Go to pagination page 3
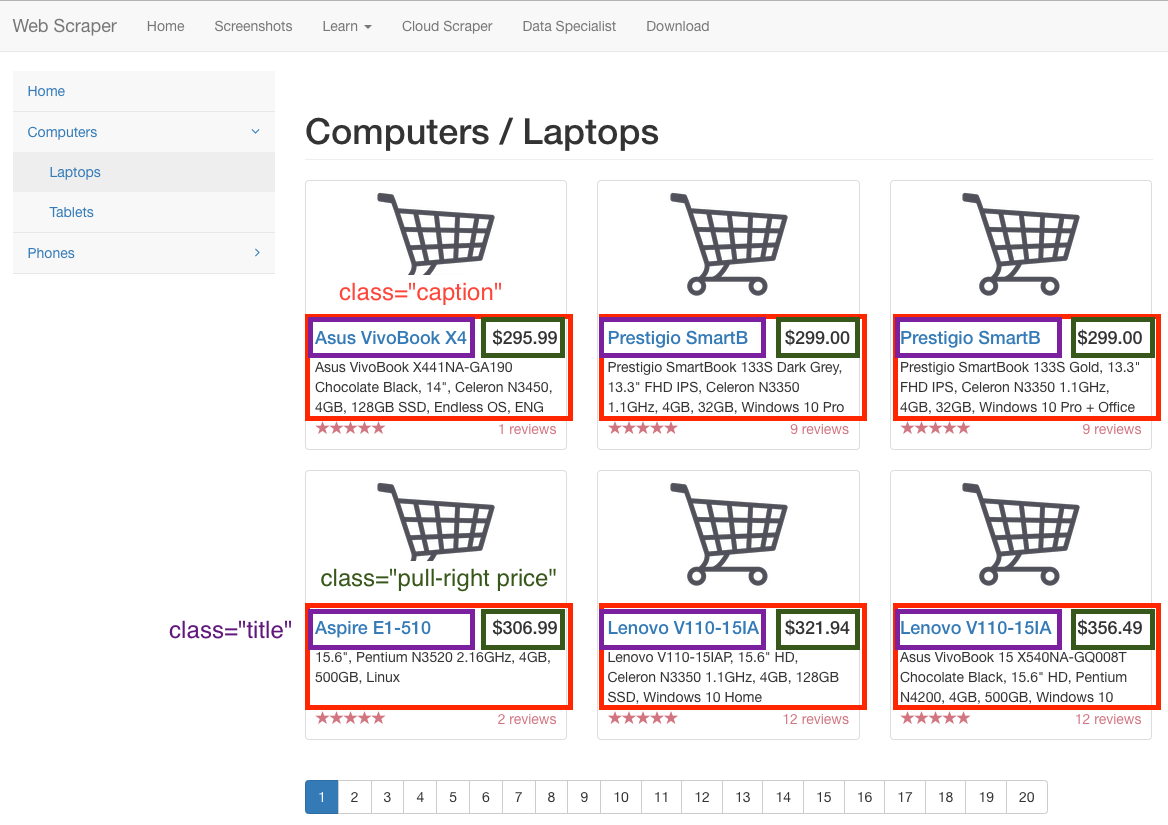 pyautogui.click(x=387, y=797)
